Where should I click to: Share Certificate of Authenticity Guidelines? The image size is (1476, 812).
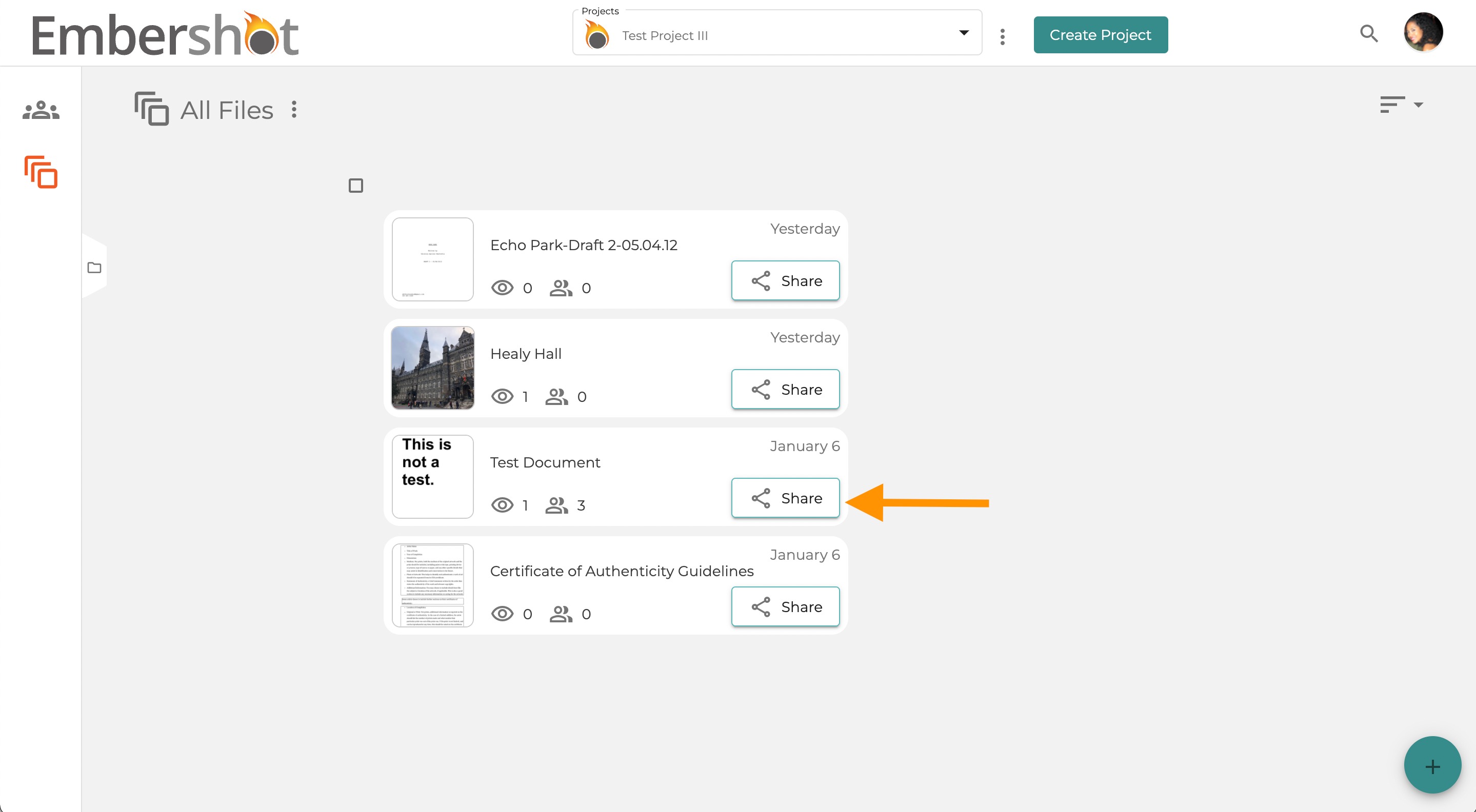coord(785,606)
